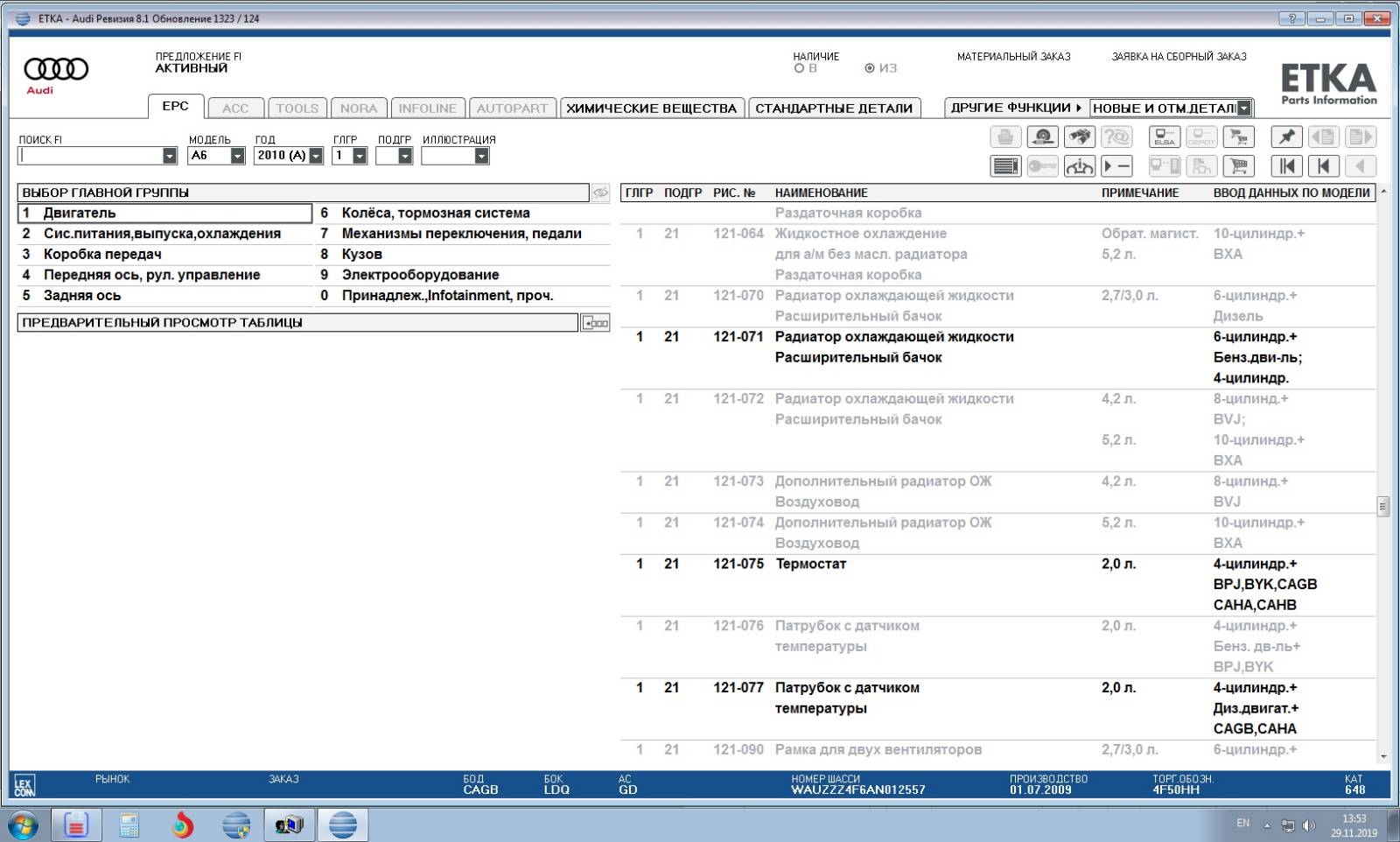
Task: Switch to the AUTOPART tab
Action: click(x=512, y=109)
